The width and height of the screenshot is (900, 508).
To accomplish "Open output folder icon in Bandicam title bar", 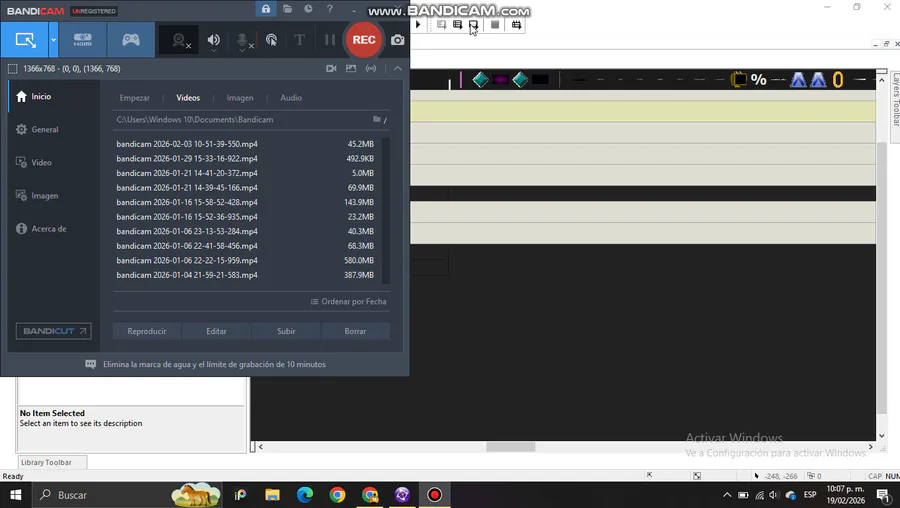I will tap(288, 9).
